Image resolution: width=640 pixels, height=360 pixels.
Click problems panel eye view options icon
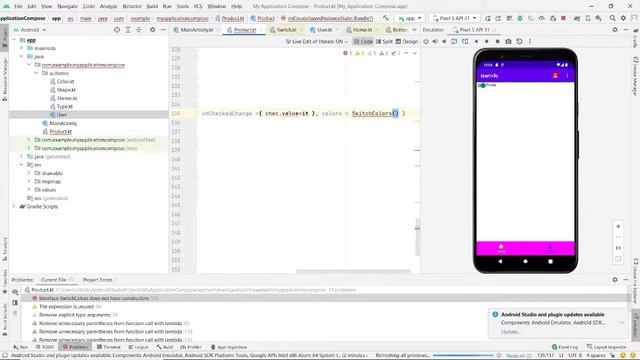(x=15, y=292)
